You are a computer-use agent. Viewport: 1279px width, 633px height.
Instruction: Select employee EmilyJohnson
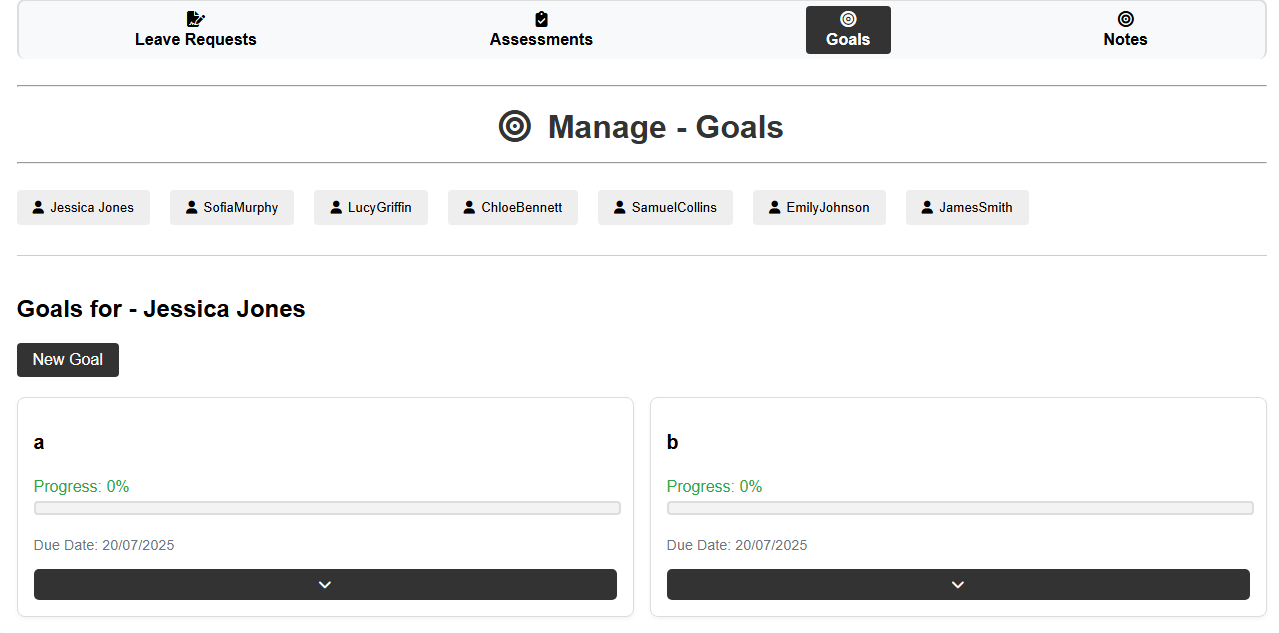[819, 207]
